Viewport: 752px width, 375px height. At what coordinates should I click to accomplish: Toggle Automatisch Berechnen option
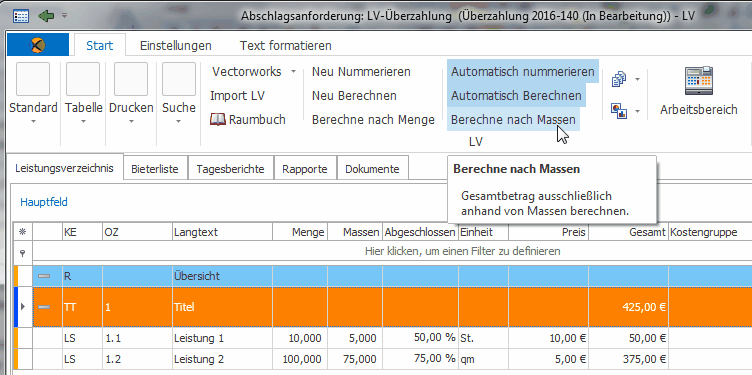coord(516,95)
